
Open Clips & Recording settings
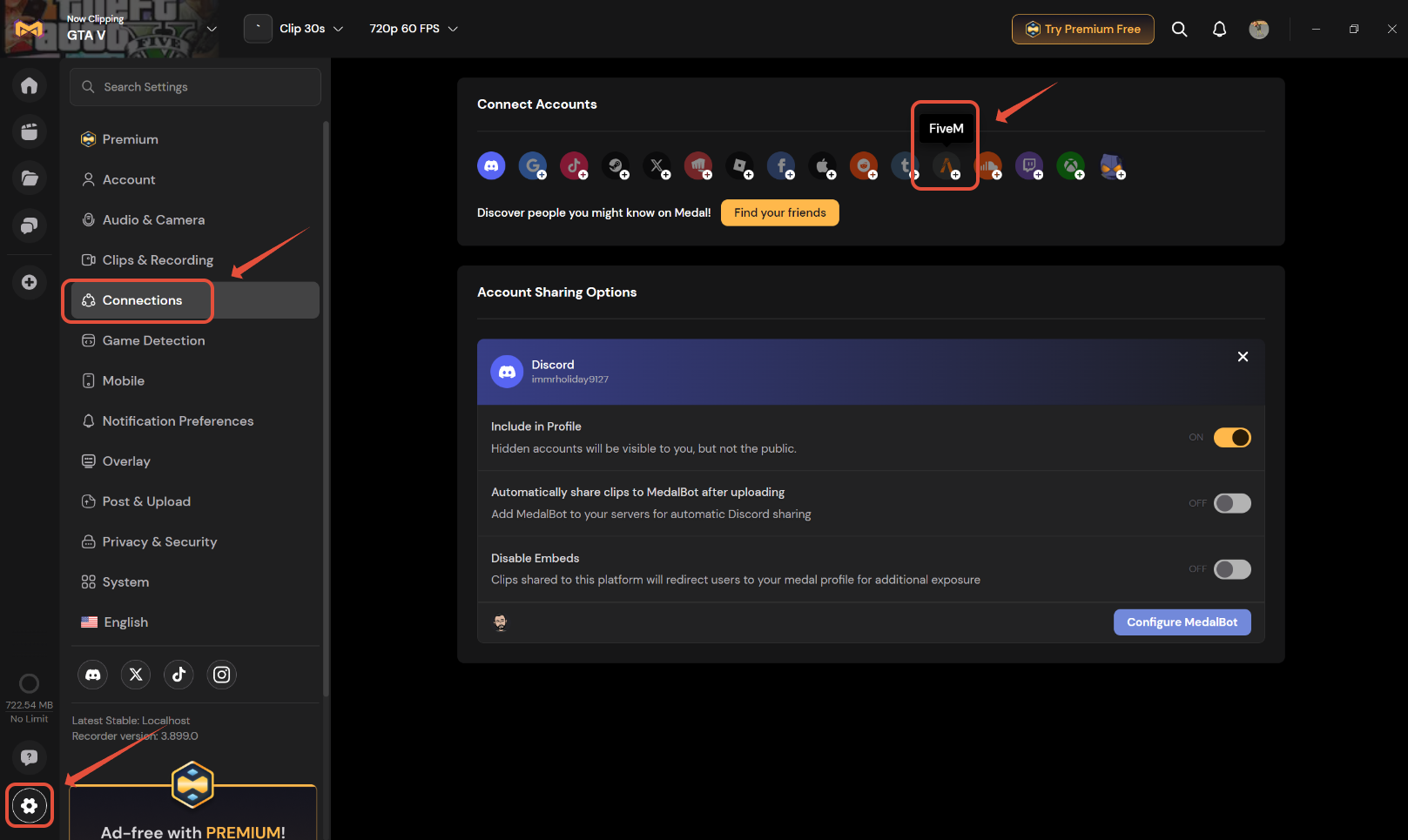click(x=195, y=260)
